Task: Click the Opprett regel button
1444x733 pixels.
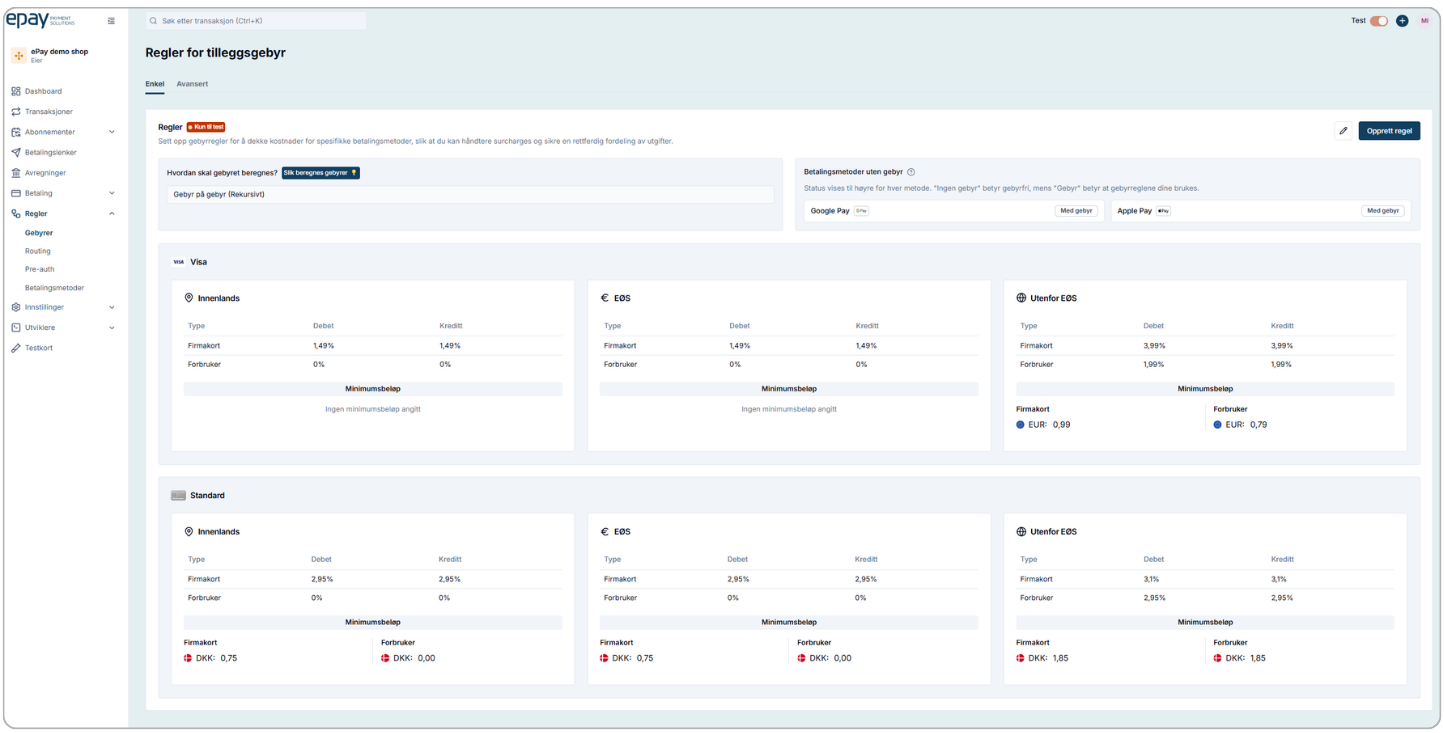Action: pos(1388,131)
